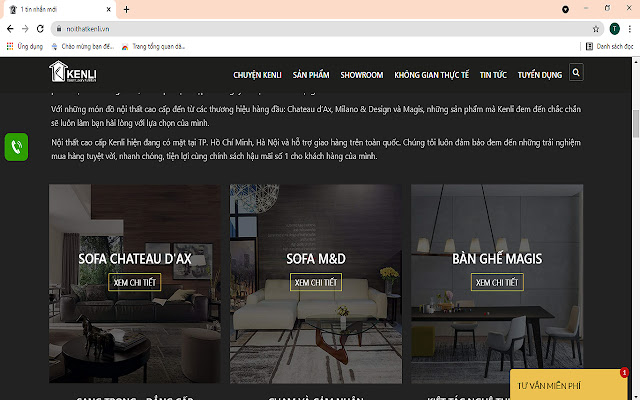Open the Sofa Chateau D'Ax image card
This screenshot has height=400, width=640.
135,284
